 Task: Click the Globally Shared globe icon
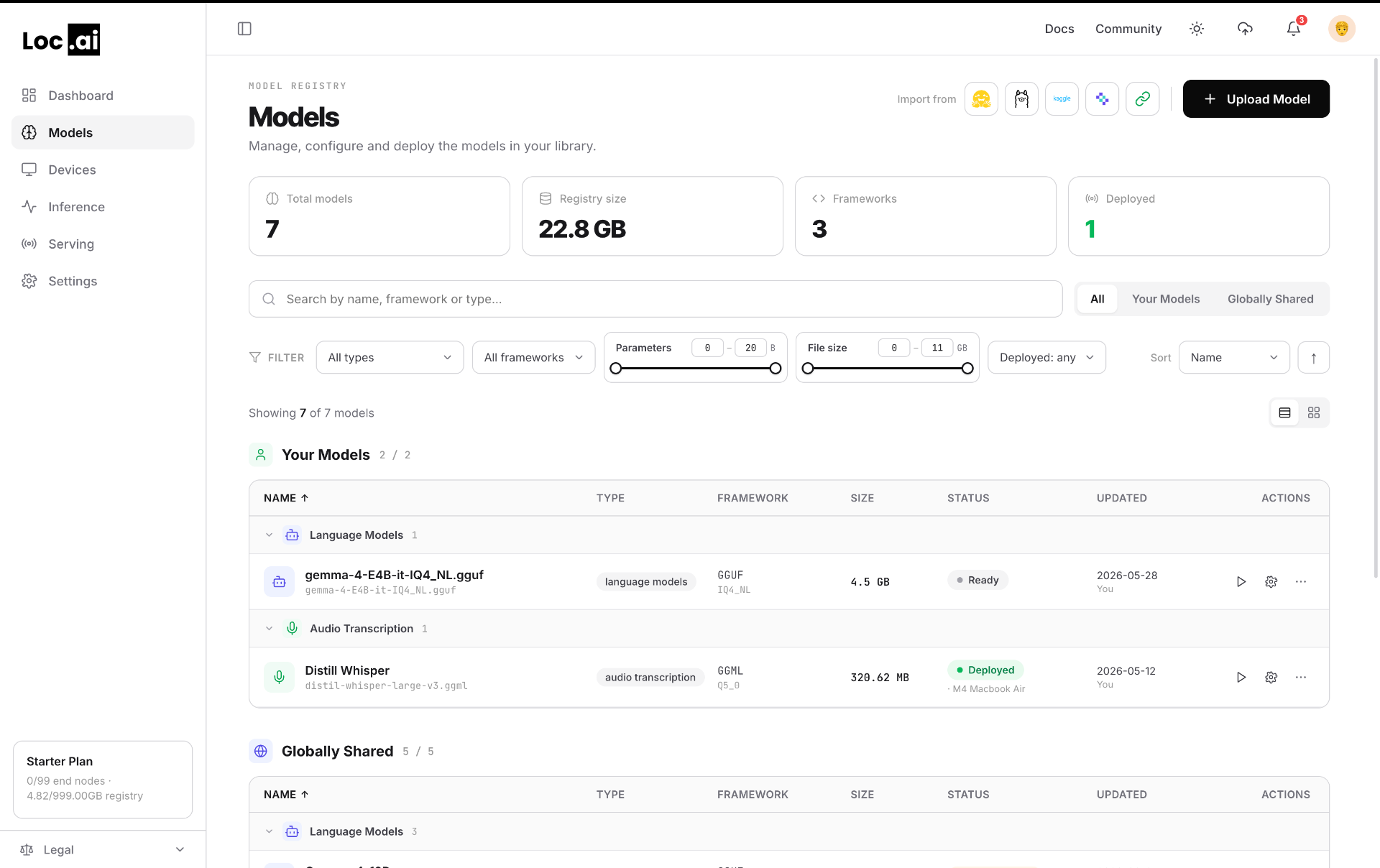click(x=261, y=751)
